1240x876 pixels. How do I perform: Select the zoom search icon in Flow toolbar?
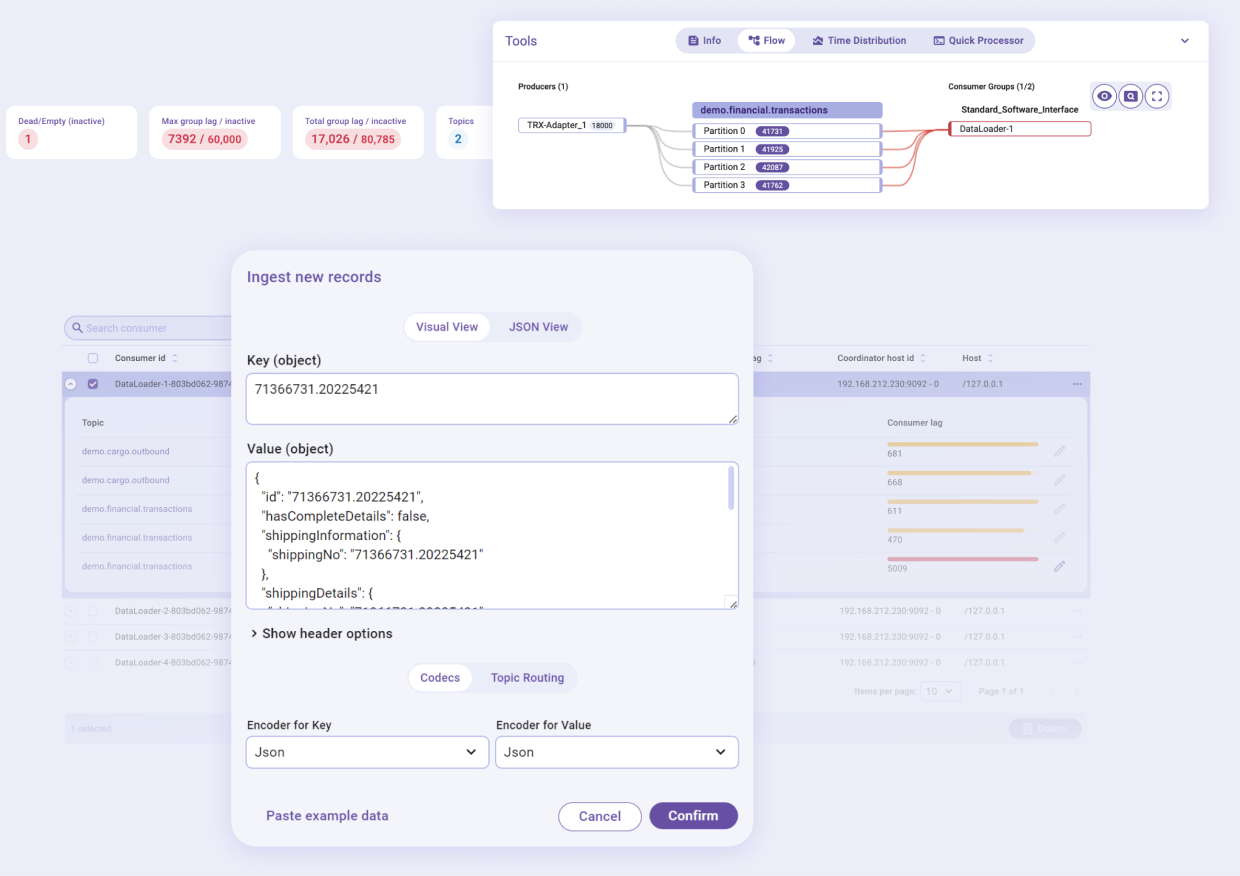coord(1130,96)
